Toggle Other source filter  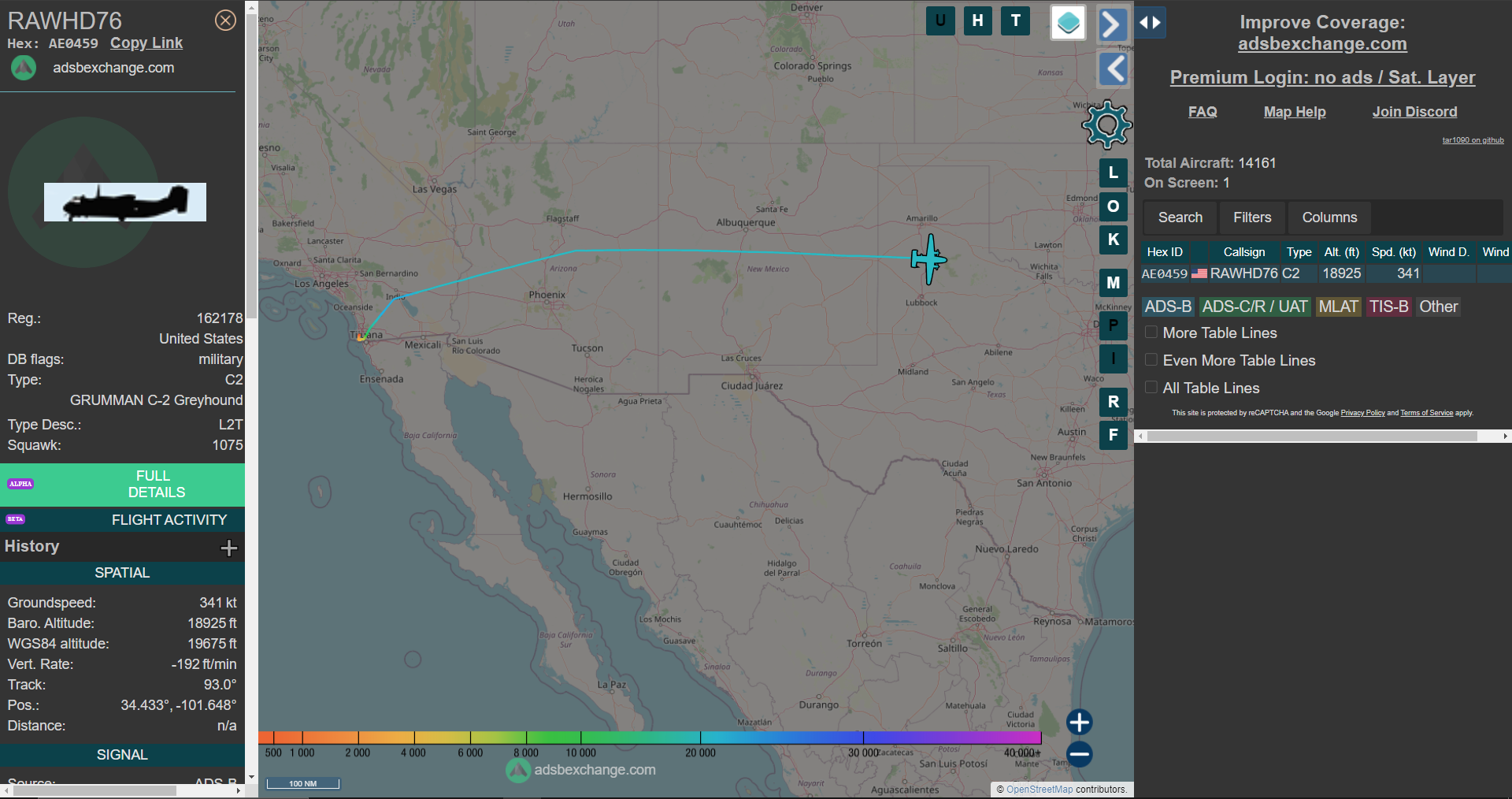[1438, 307]
